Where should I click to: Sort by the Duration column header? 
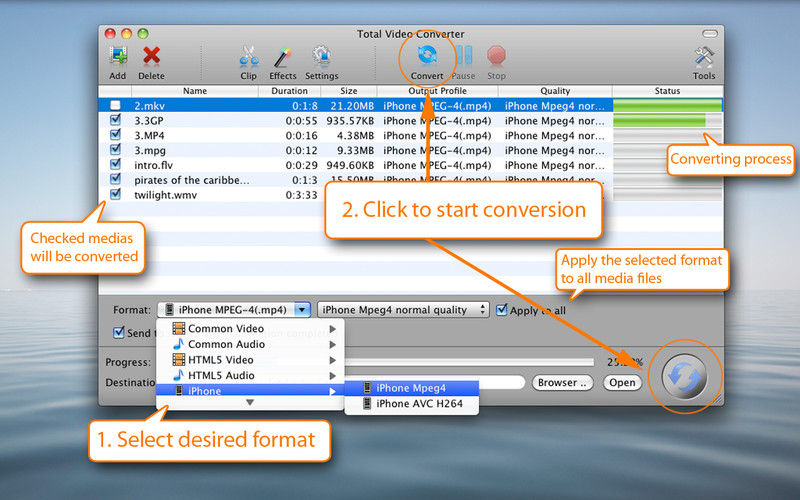289,91
